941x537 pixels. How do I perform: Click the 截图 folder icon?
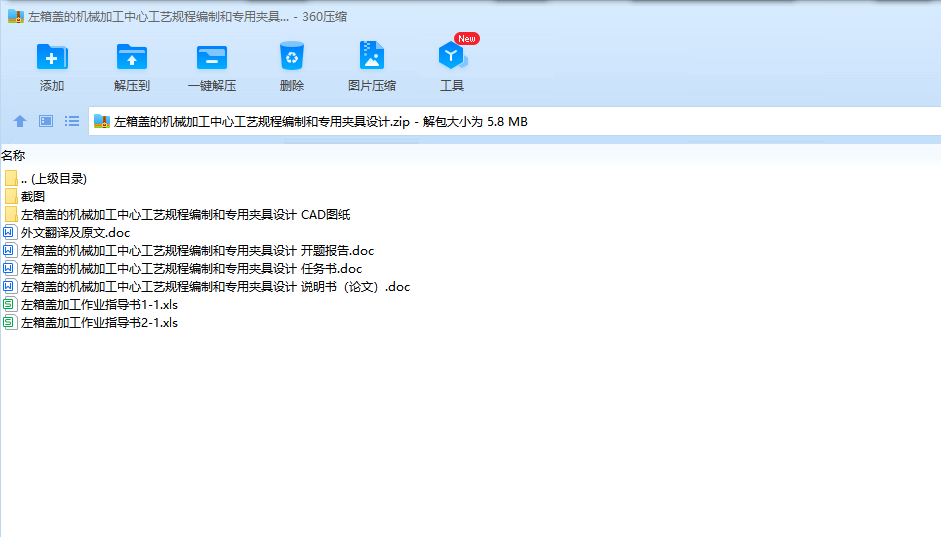point(11,196)
